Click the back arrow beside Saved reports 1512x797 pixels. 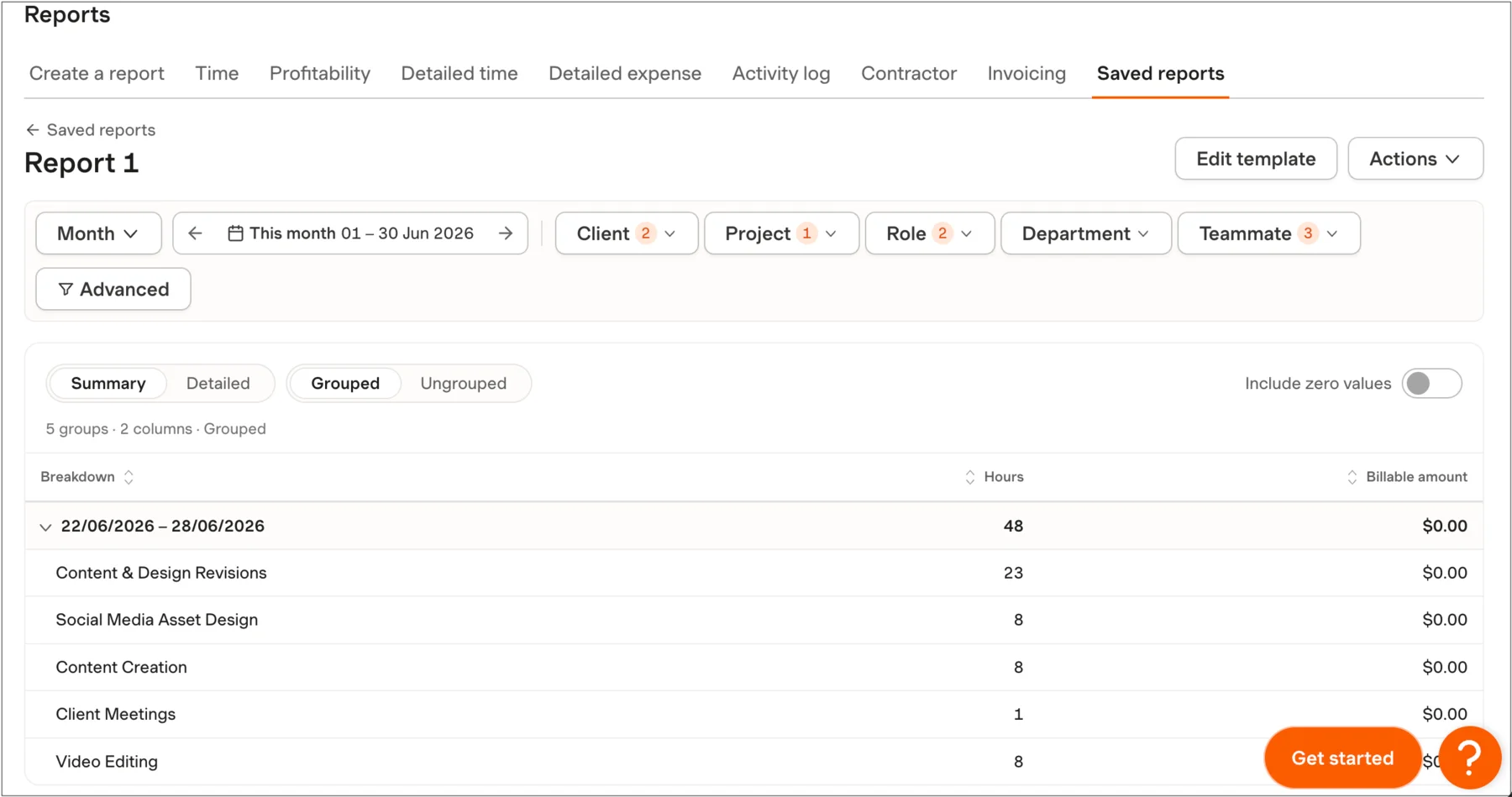[x=32, y=130]
